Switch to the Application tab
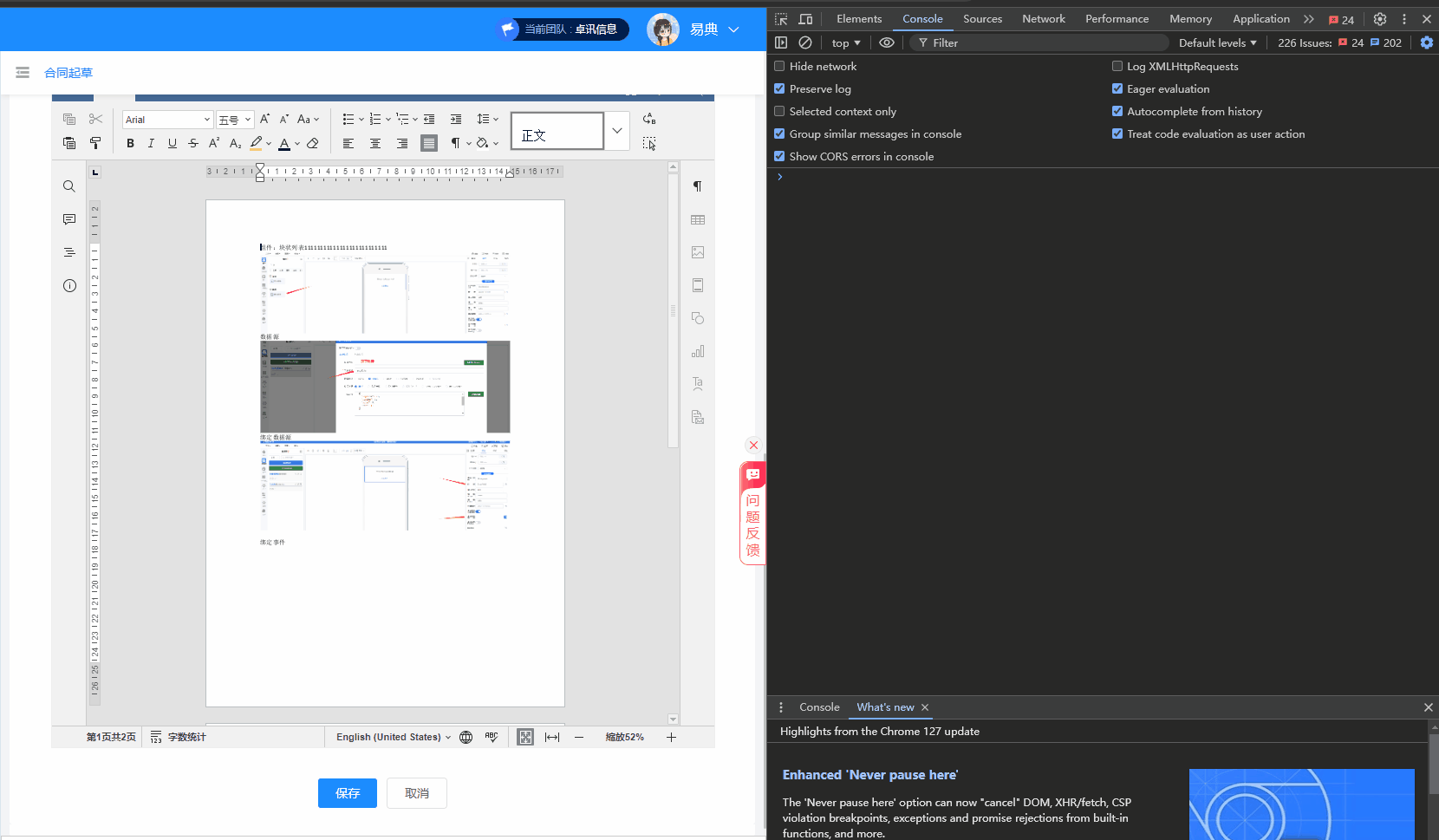 point(1261,18)
